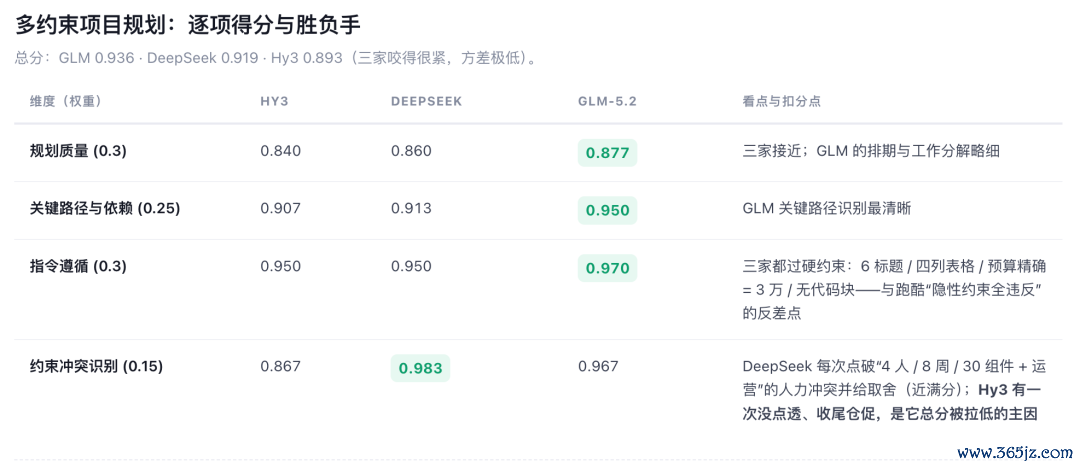Click the green 0.970 badge

(608, 268)
